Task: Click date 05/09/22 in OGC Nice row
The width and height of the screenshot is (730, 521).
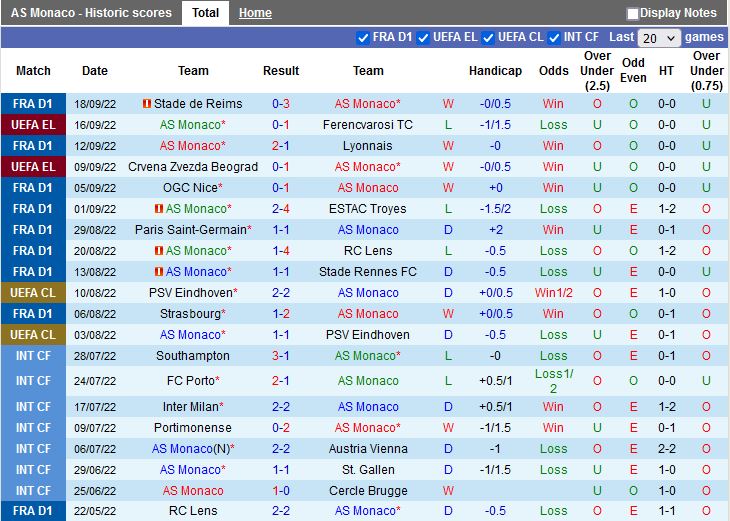Action: pyautogui.click(x=95, y=188)
